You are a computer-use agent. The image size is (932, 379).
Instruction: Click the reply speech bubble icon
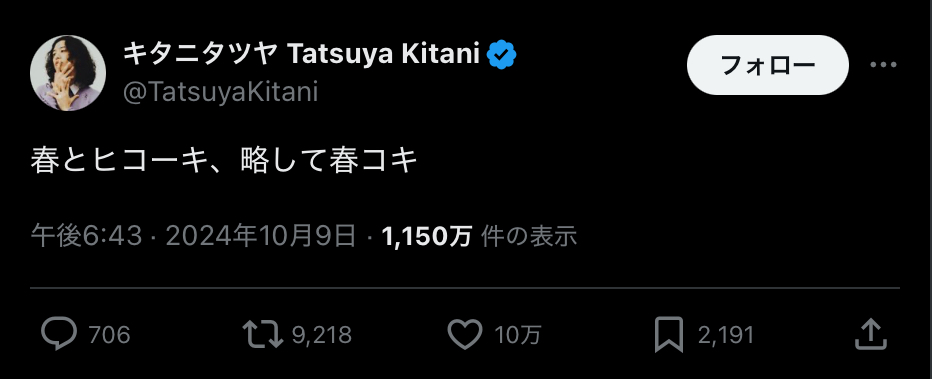[59, 334]
